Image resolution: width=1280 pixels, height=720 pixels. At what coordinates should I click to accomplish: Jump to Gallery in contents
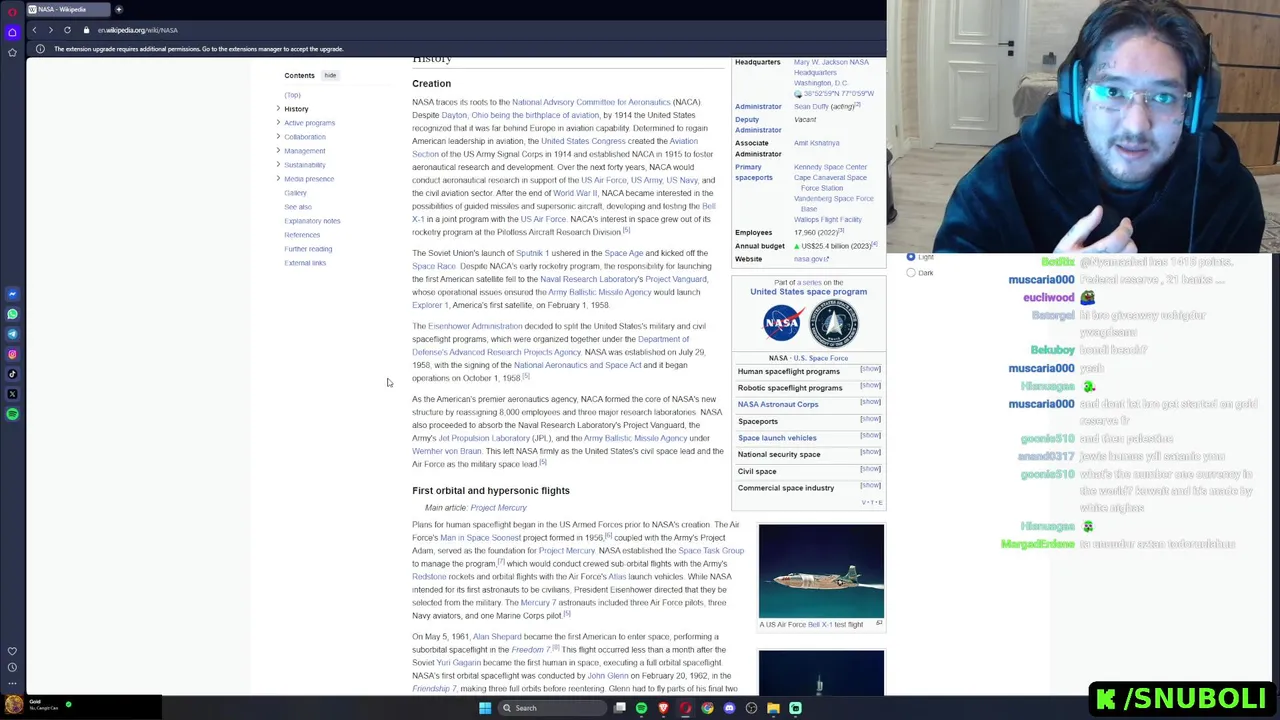[x=295, y=192]
